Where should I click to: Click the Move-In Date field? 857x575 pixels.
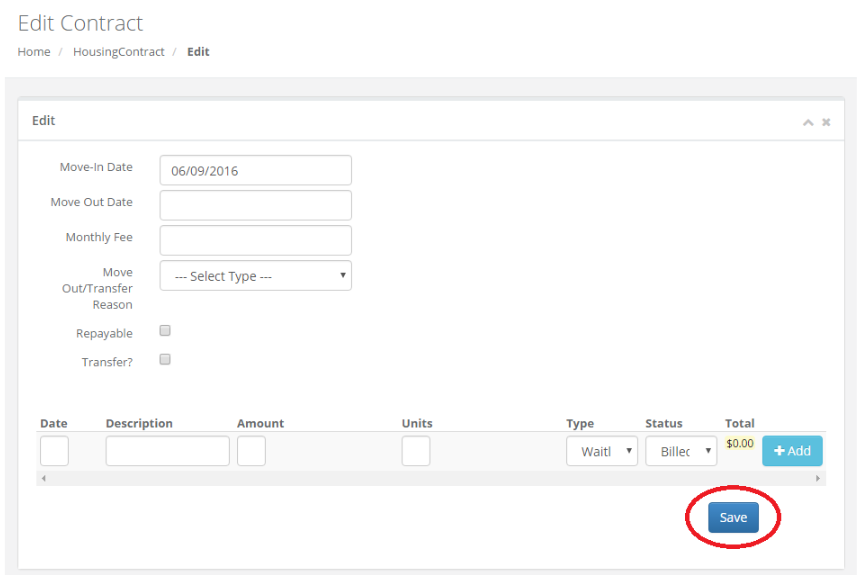tap(255, 171)
